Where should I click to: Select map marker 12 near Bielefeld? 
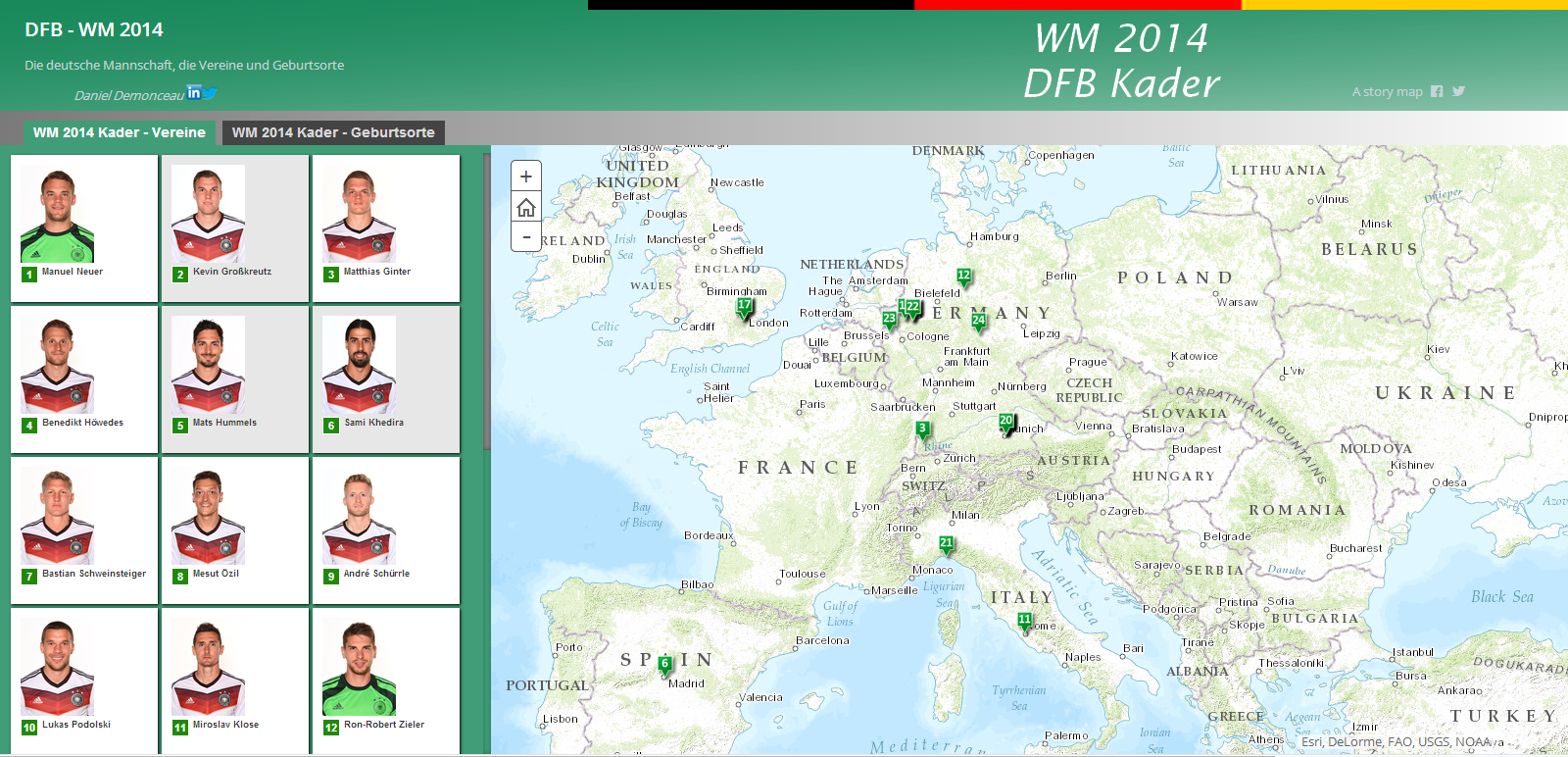(964, 278)
